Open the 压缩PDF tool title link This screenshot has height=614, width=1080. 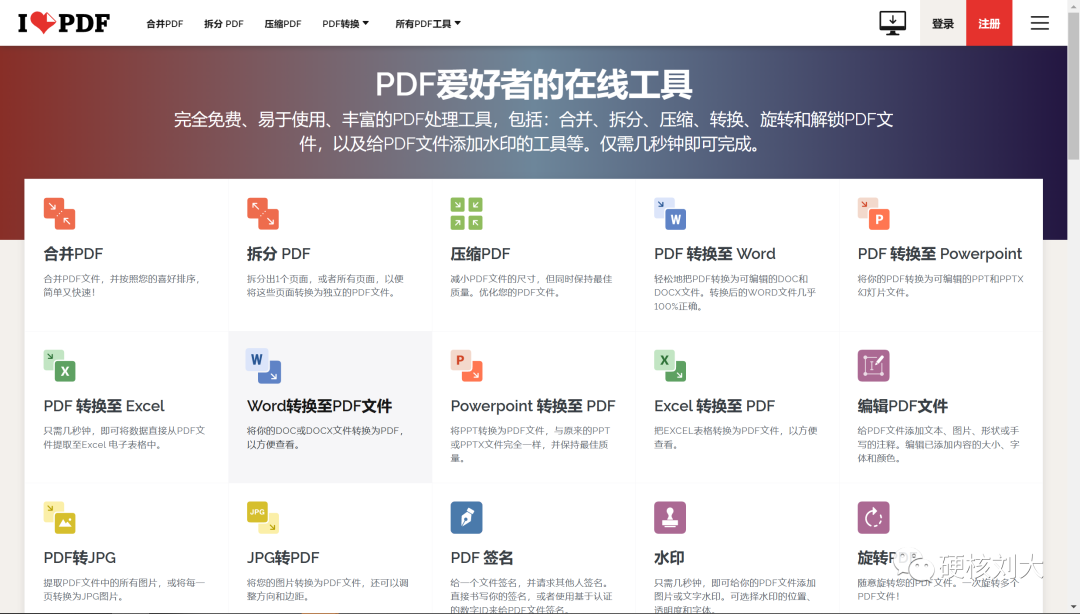pos(480,254)
